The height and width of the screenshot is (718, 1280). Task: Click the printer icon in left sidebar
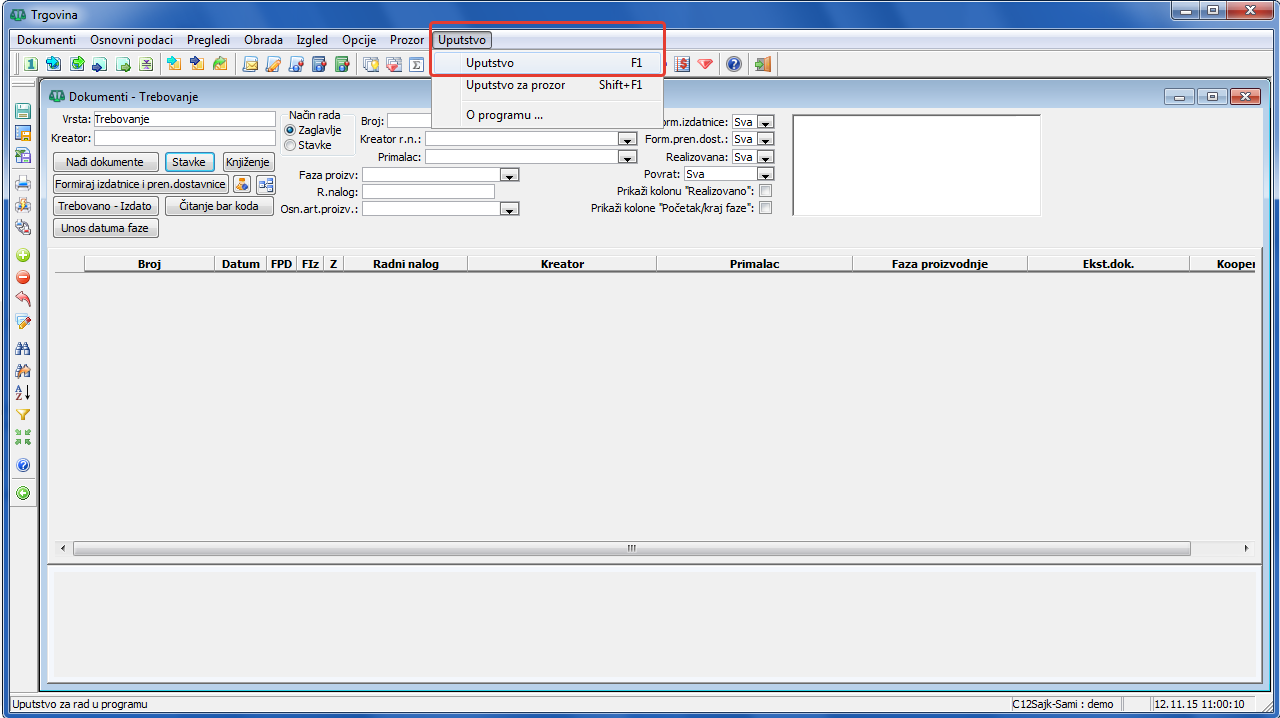[23, 183]
